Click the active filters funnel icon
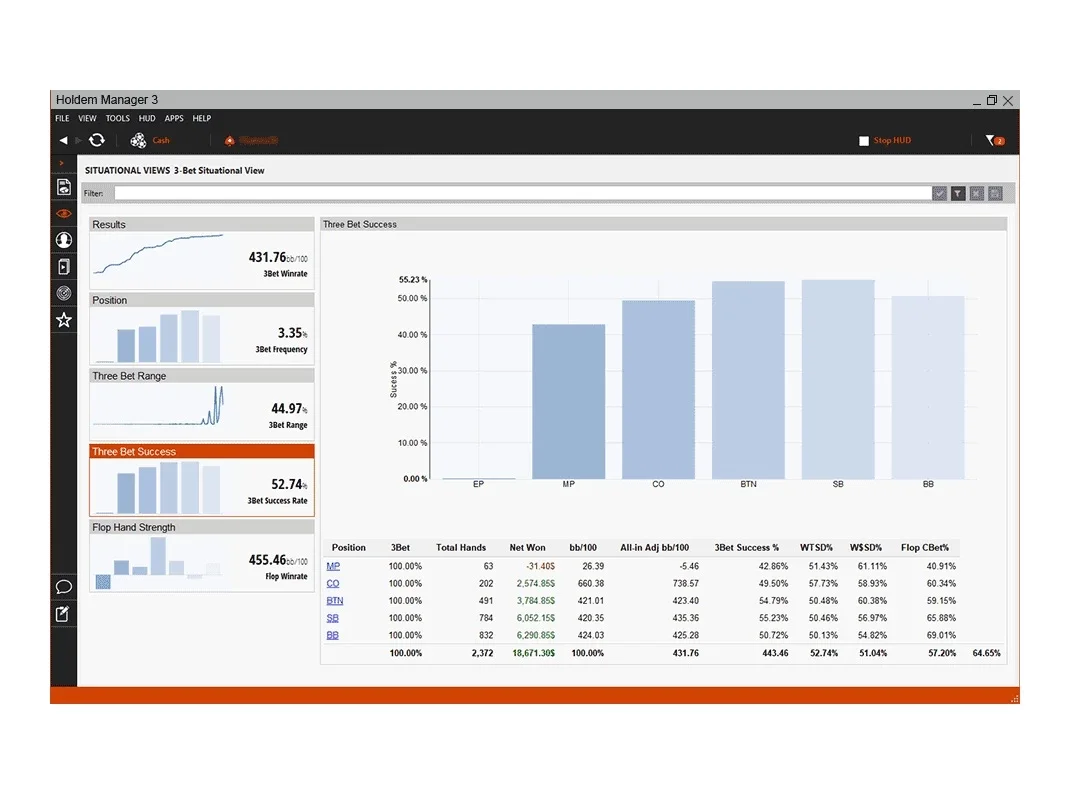 click(x=995, y=140)
